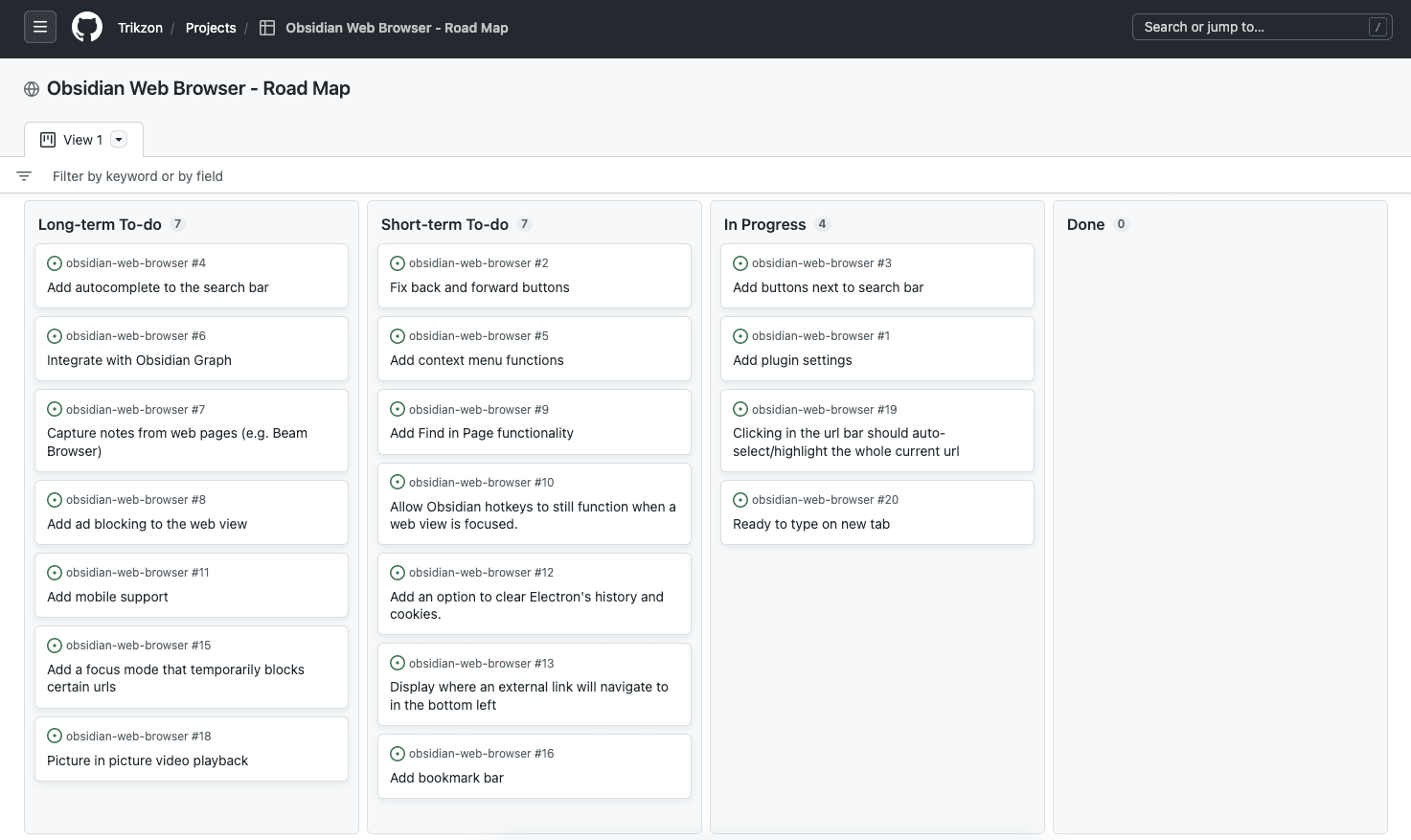Click the table icon beside project breadcrumb
This screenshot has height=840, width=1411.
click(x=267, y=28)
